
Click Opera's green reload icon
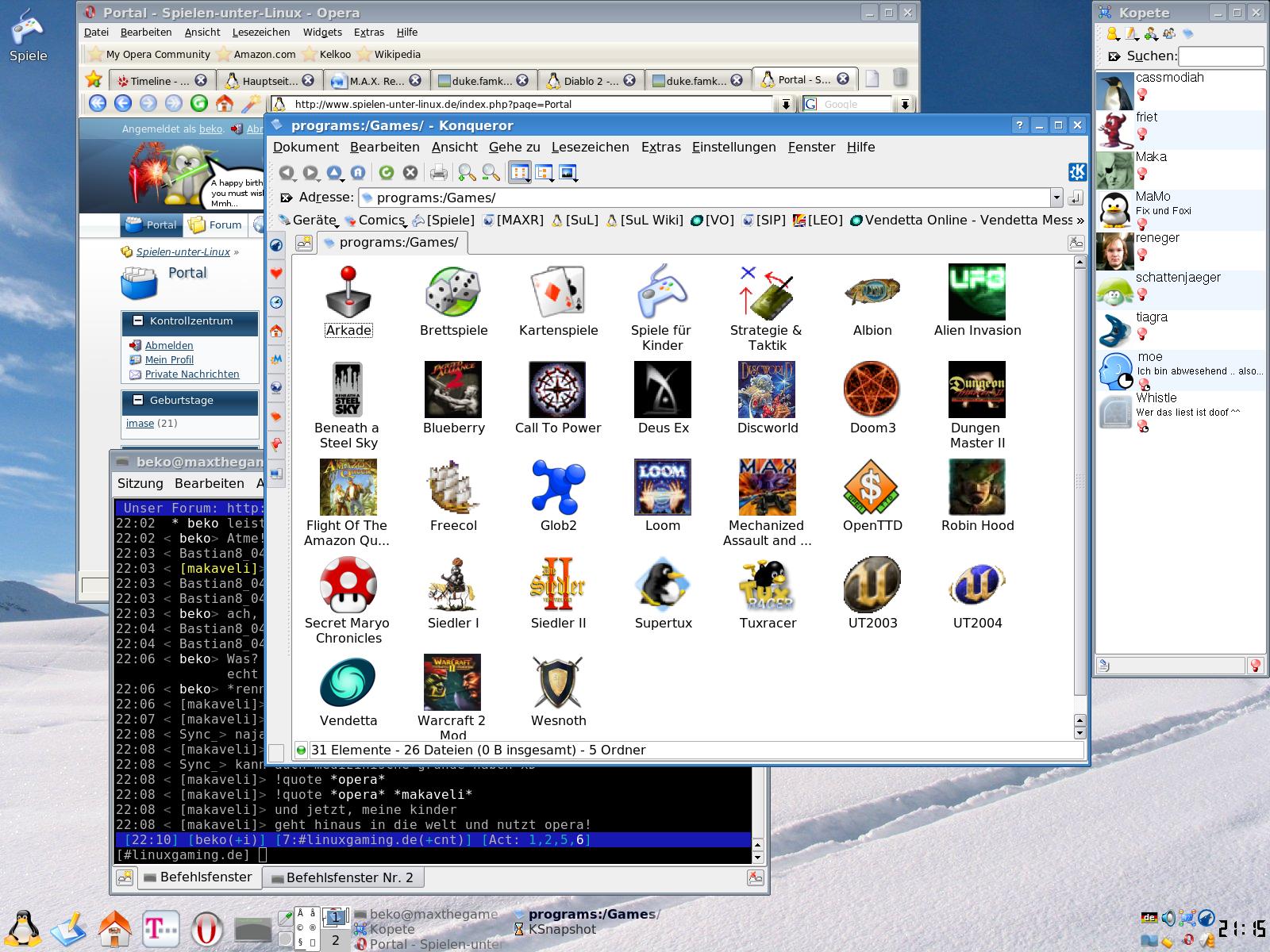click(x=199, y=103)
